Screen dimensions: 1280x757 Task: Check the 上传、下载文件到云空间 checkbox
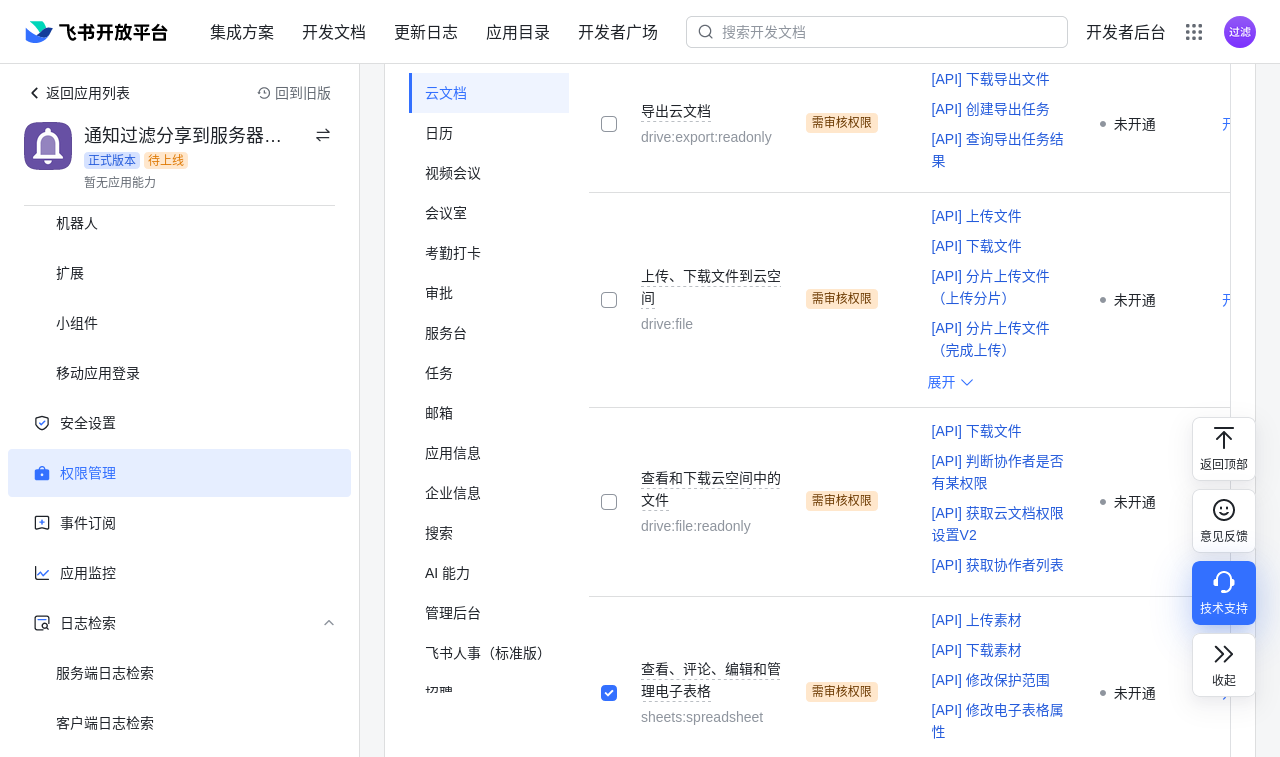609,300
